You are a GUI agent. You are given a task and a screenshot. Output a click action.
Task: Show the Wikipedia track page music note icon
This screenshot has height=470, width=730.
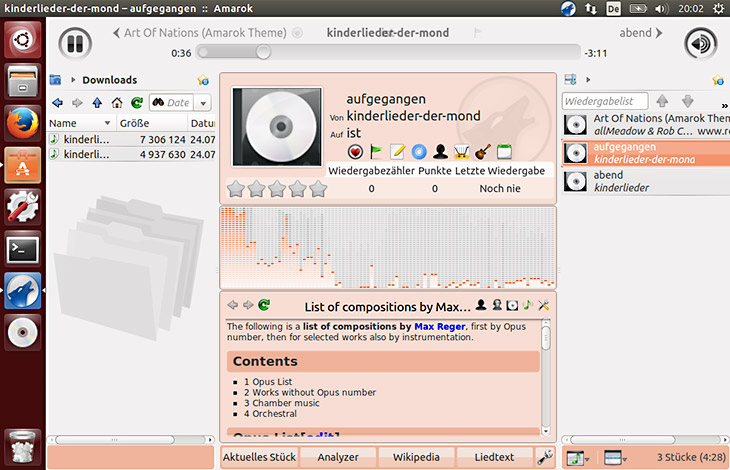pyautogui.click(x=528, y=305)
